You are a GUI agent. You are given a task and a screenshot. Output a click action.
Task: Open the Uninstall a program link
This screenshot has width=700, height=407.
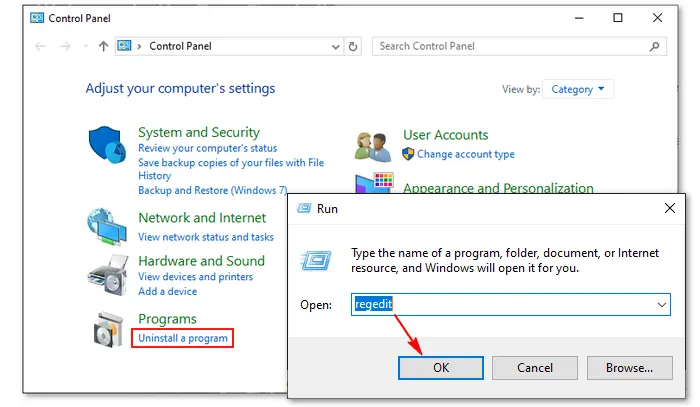point(183,338)
